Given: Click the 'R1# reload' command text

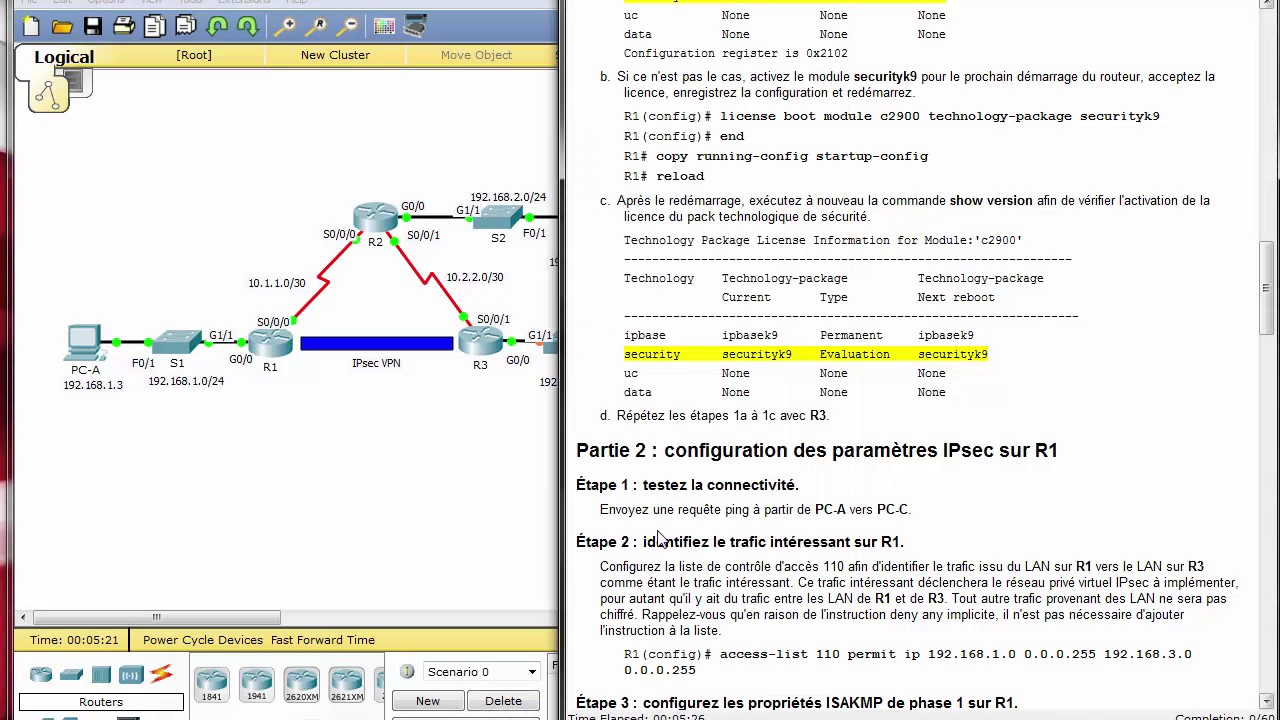Looking at the screenshot, I should [x=664, y=176].
